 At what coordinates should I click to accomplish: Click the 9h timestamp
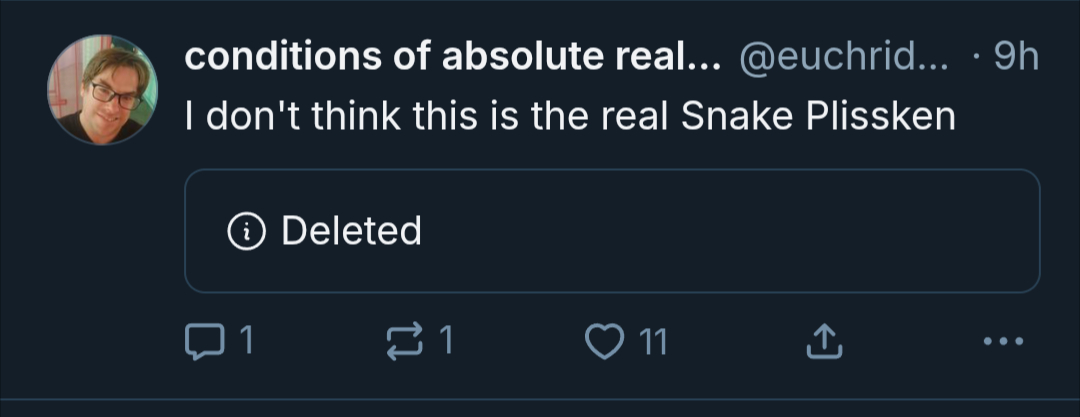pyautogui.click(x=1017, y=59)
